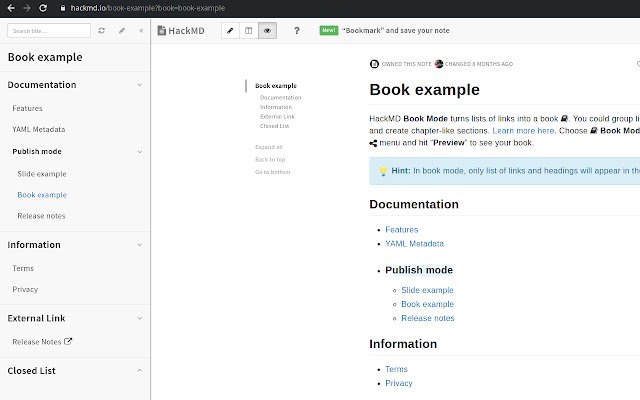
Task: Click the Information heading in the note
Action: click(403, 344)
